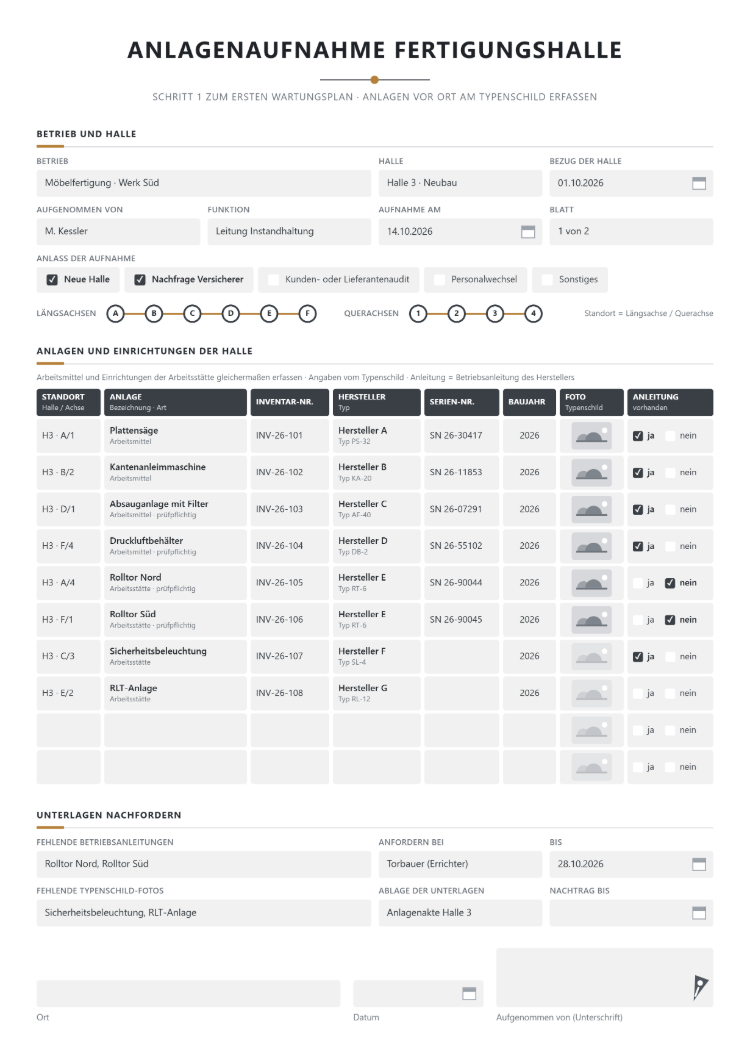Click the photo placeholder for Plattensäge row
The image size is (750, 1060).
[591, 436]
